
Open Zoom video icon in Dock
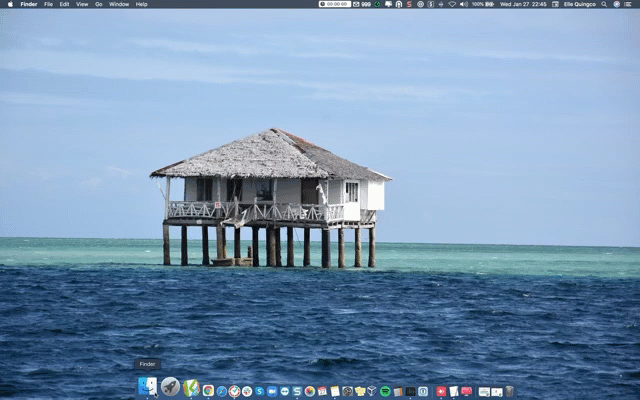pos(272,391)
